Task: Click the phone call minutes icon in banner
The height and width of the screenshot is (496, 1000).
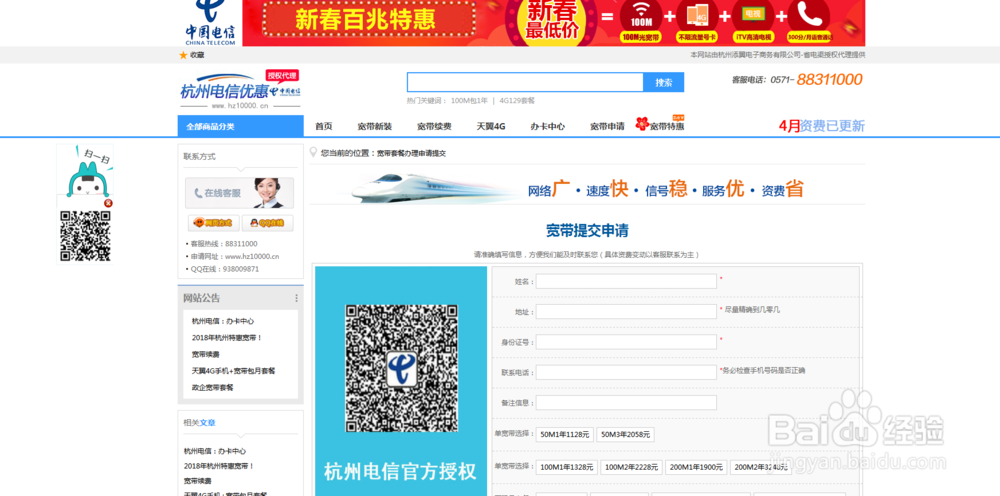Action: tap(809, 21)
